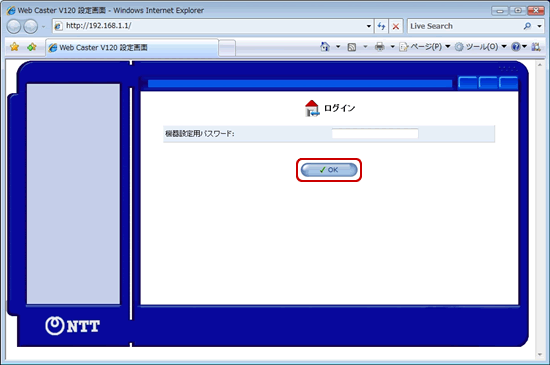Viewport: 550px width, 365px height.
Task: Open the ツール(O) menu
Action: [481, 47]
